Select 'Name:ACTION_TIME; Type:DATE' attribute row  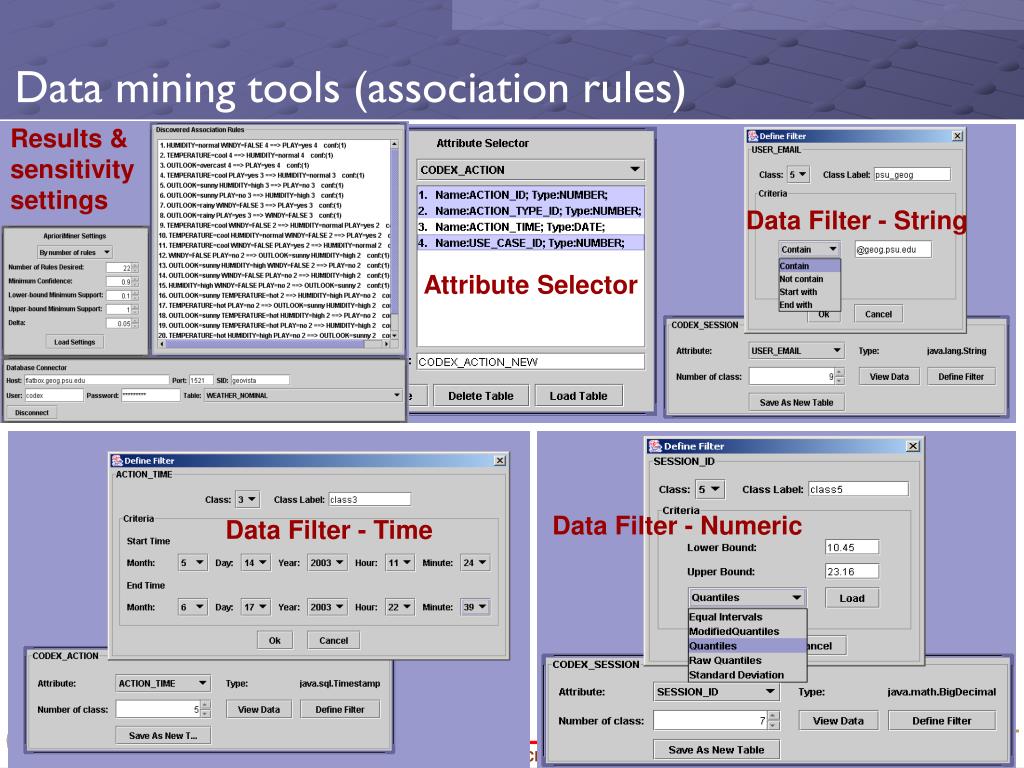point(530,227)
